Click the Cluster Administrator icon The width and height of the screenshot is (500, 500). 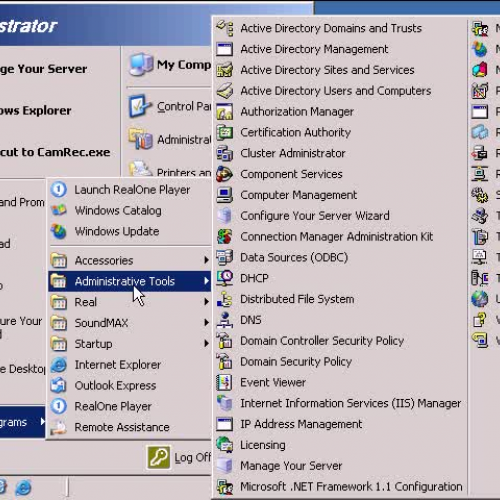[225, 153]
